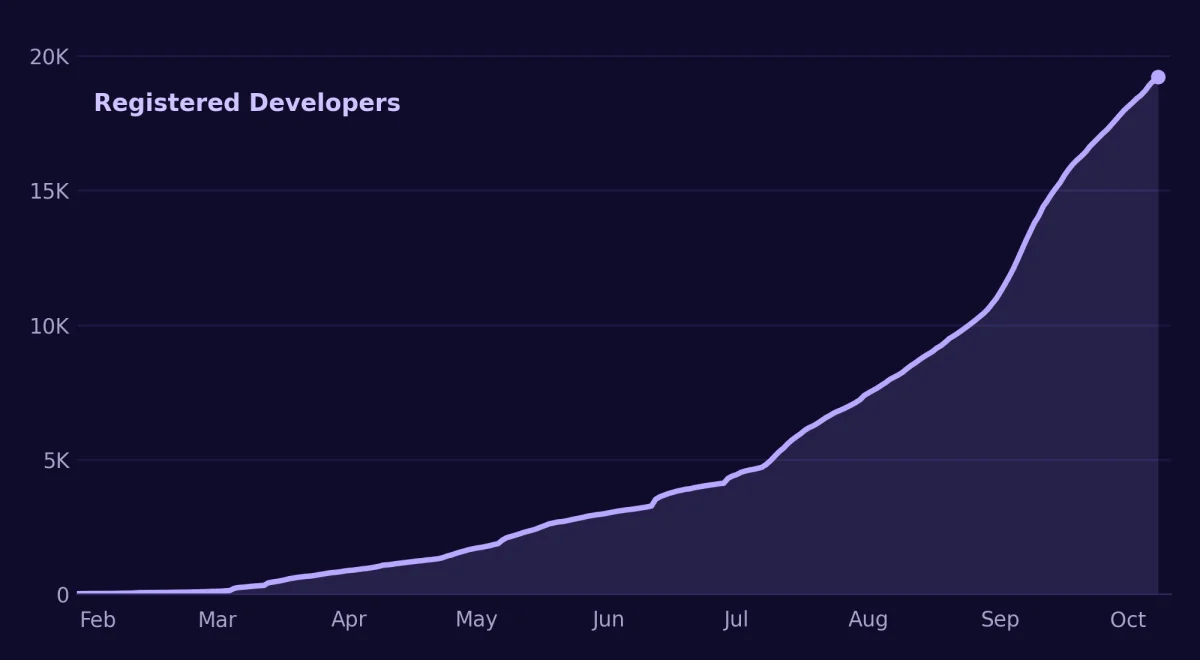Click the '10K' y-axis label

point(49,326)
